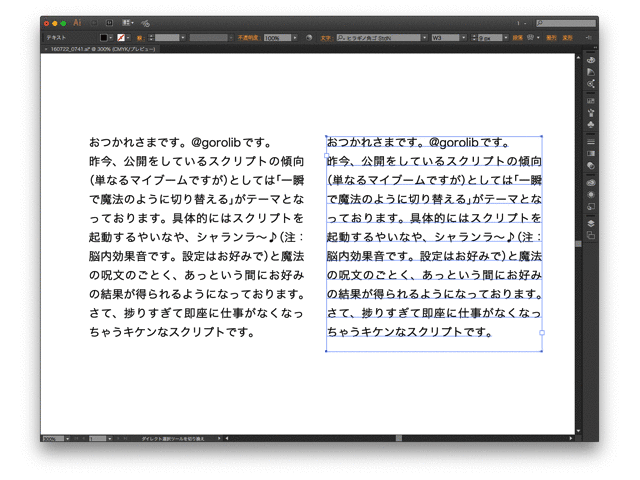Open the status bar info popup arrow
Screen dimensions: 640x480
[219, 439]
